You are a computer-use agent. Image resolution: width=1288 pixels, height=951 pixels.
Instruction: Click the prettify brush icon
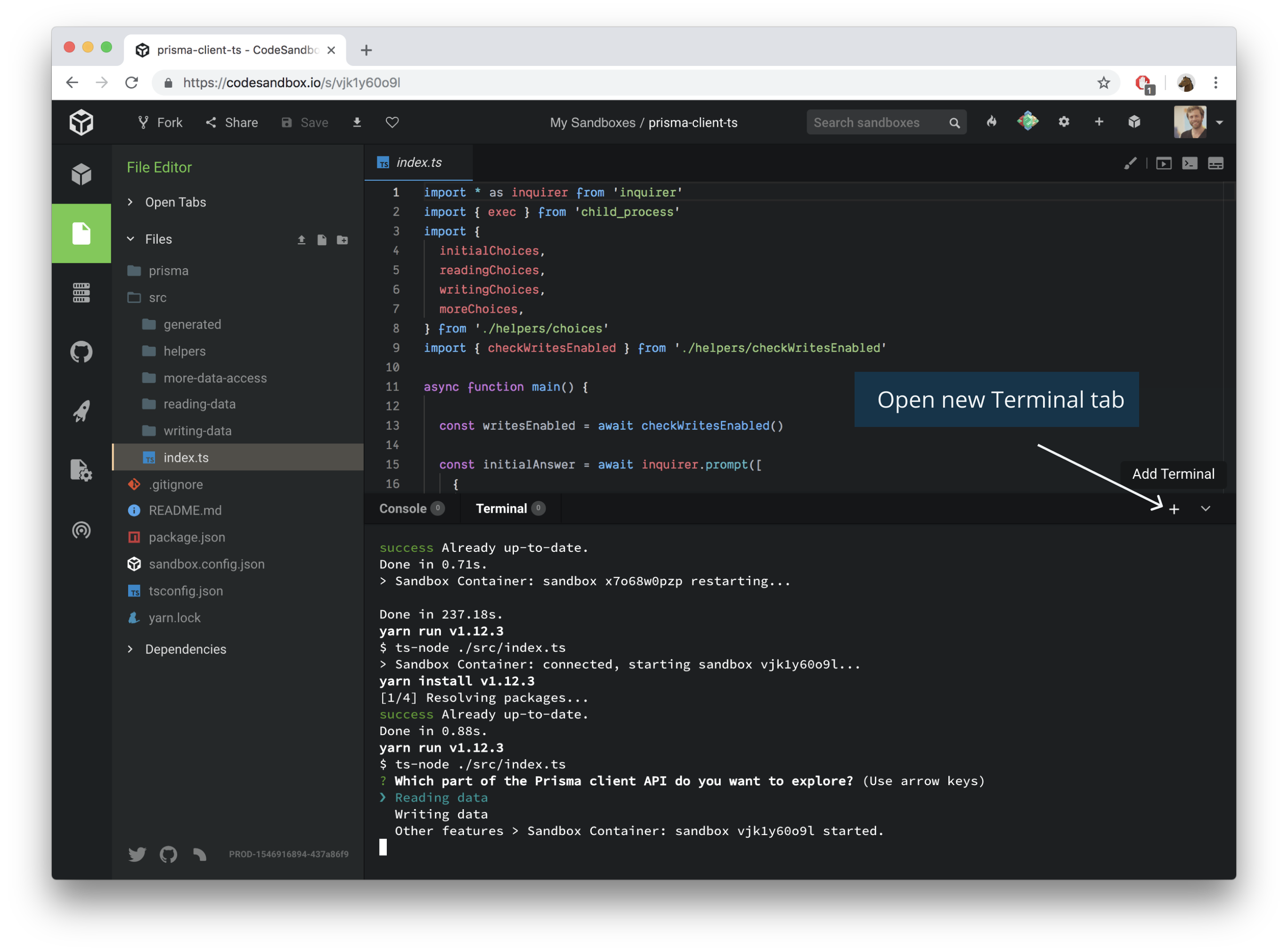click(1129, 164)
